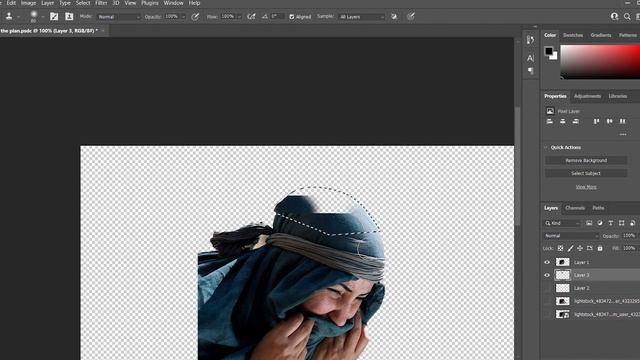Filter layers by type layers icon
The width and height of the screenshot is (640, 360).
click(x=611, y=223)
